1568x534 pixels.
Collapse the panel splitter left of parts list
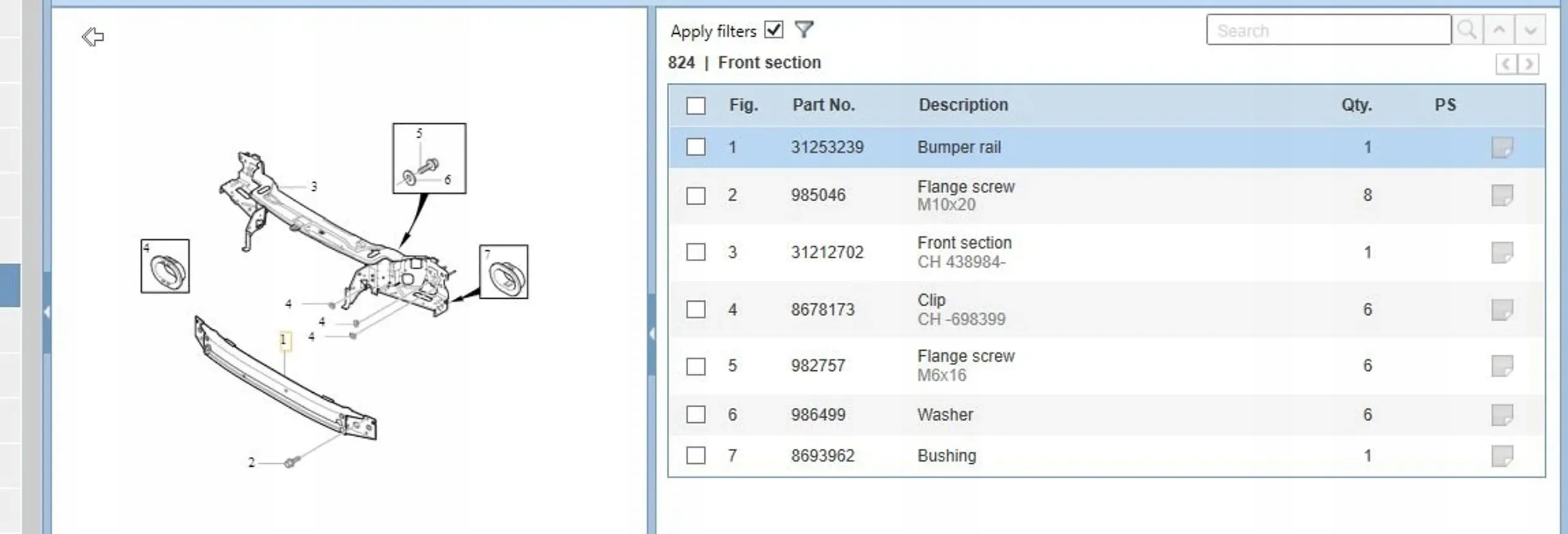tap(652, 334)
